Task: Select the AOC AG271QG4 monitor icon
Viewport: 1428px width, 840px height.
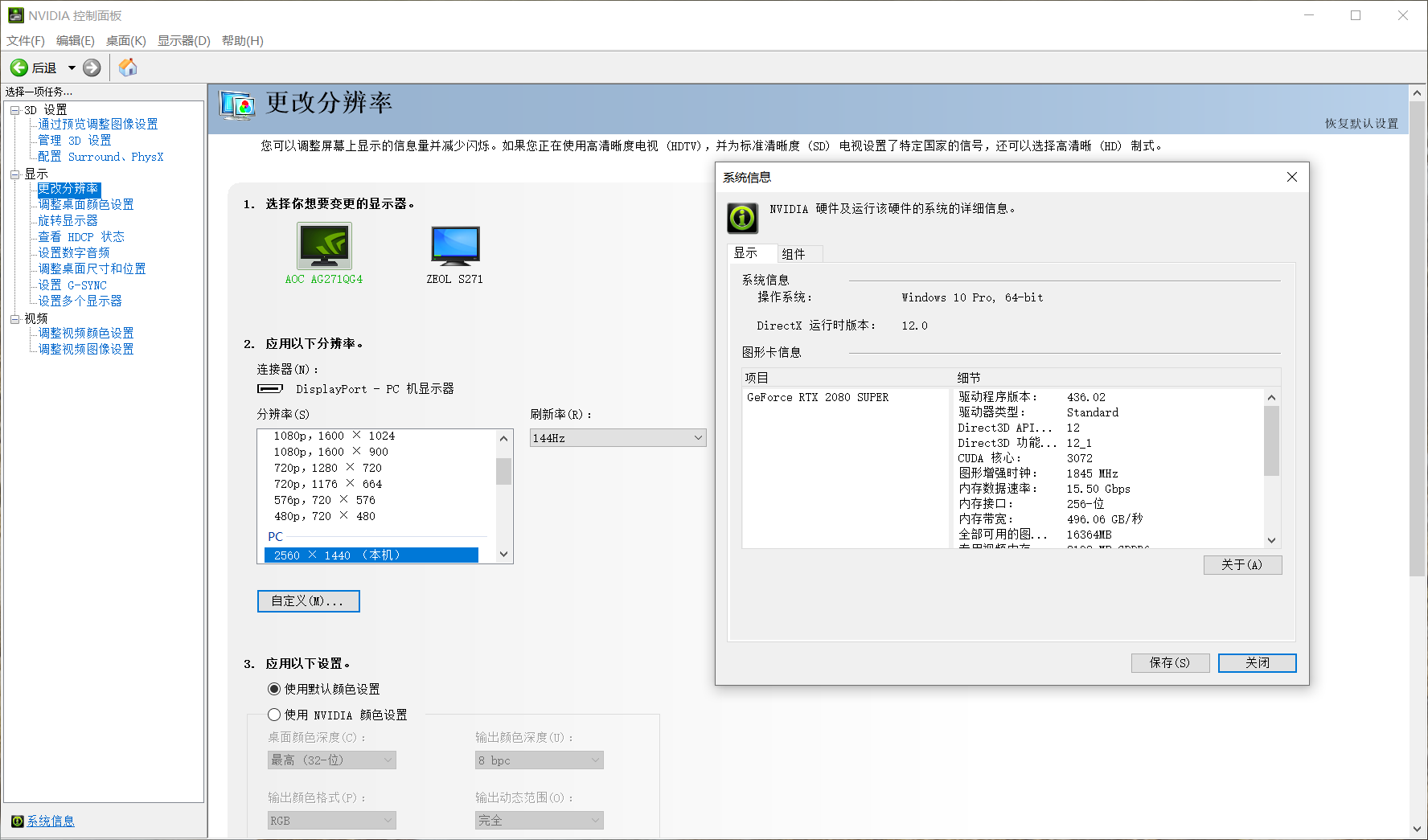Action: coord(324,246)
